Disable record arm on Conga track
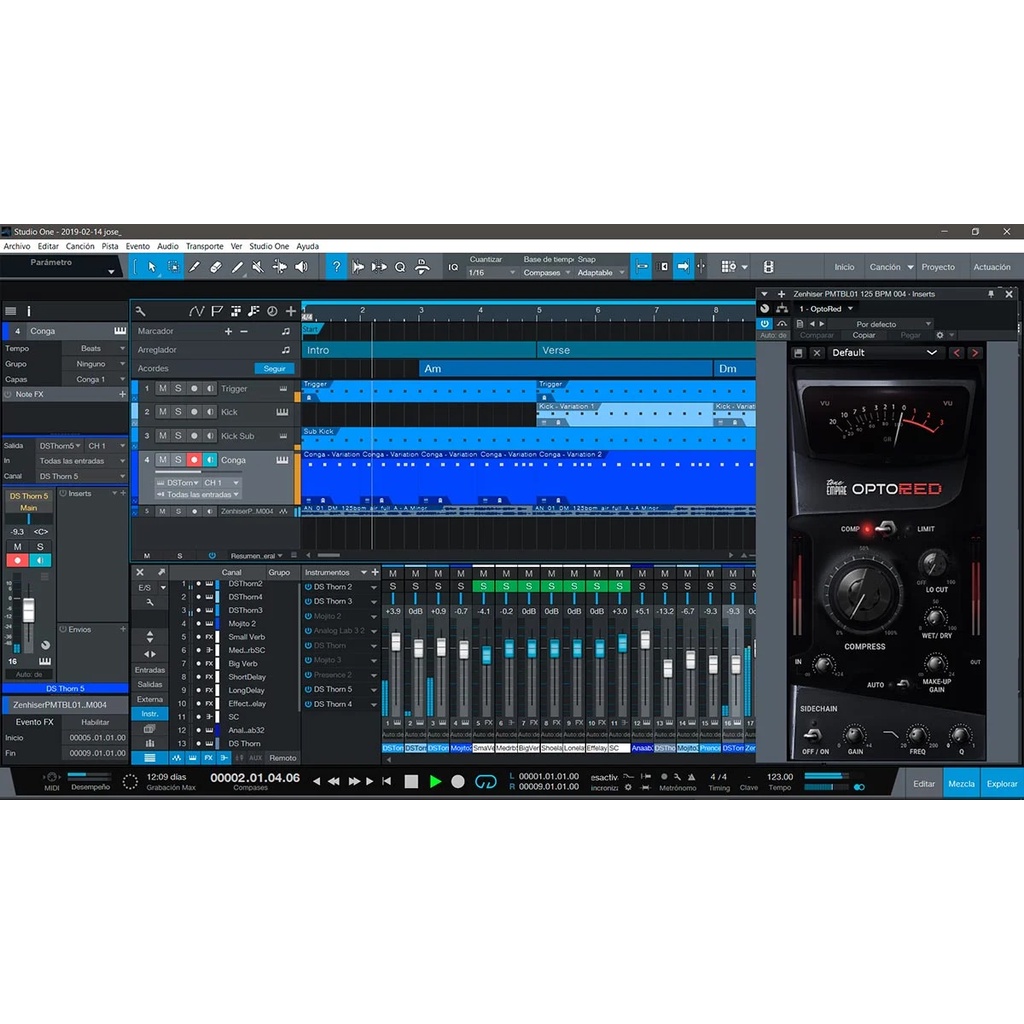Viewport: 1024px width, 1024px height. (194, 460)
